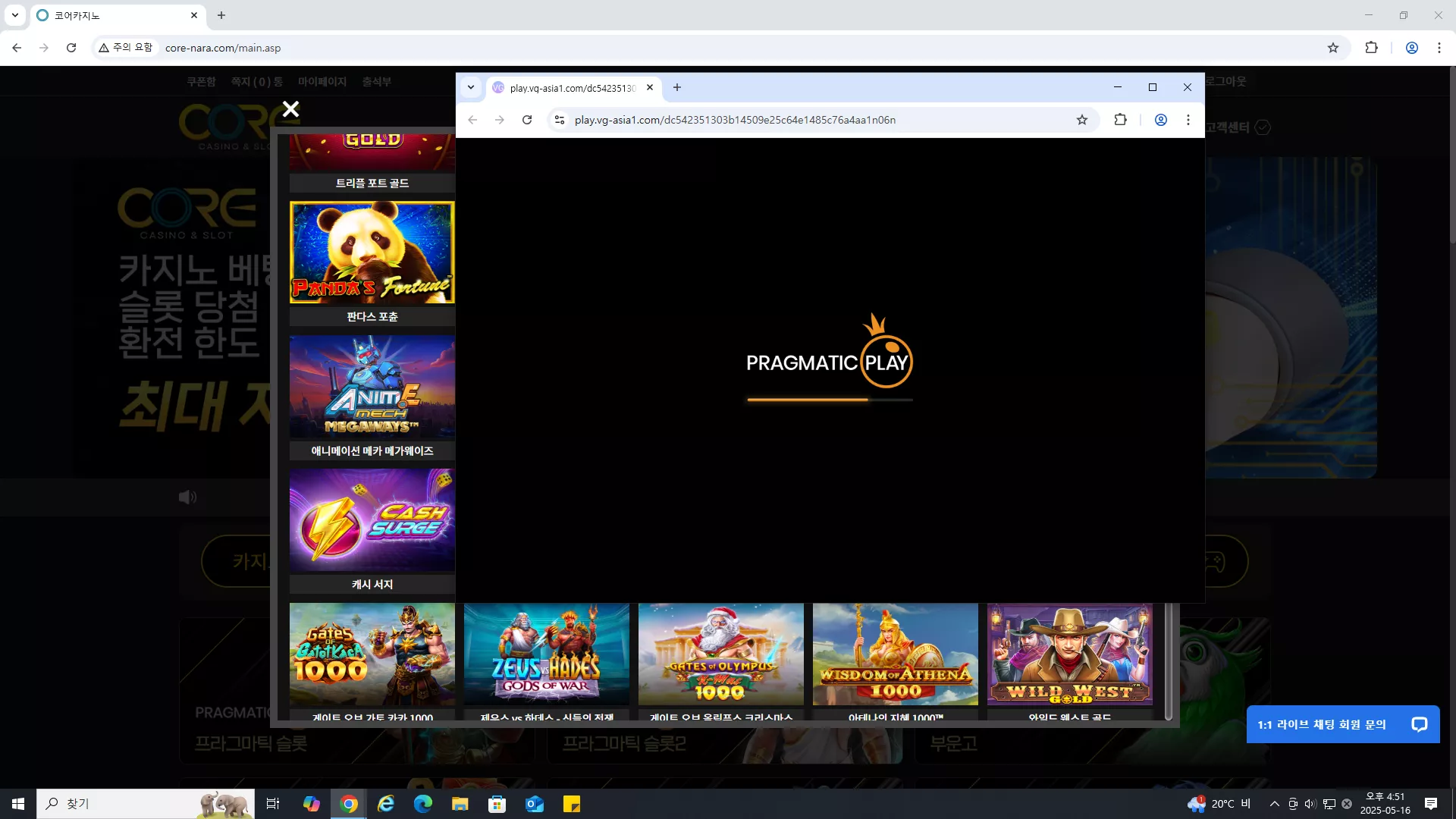
Task: Open Task View on the taskbar
Action: [x=273, y=804]
